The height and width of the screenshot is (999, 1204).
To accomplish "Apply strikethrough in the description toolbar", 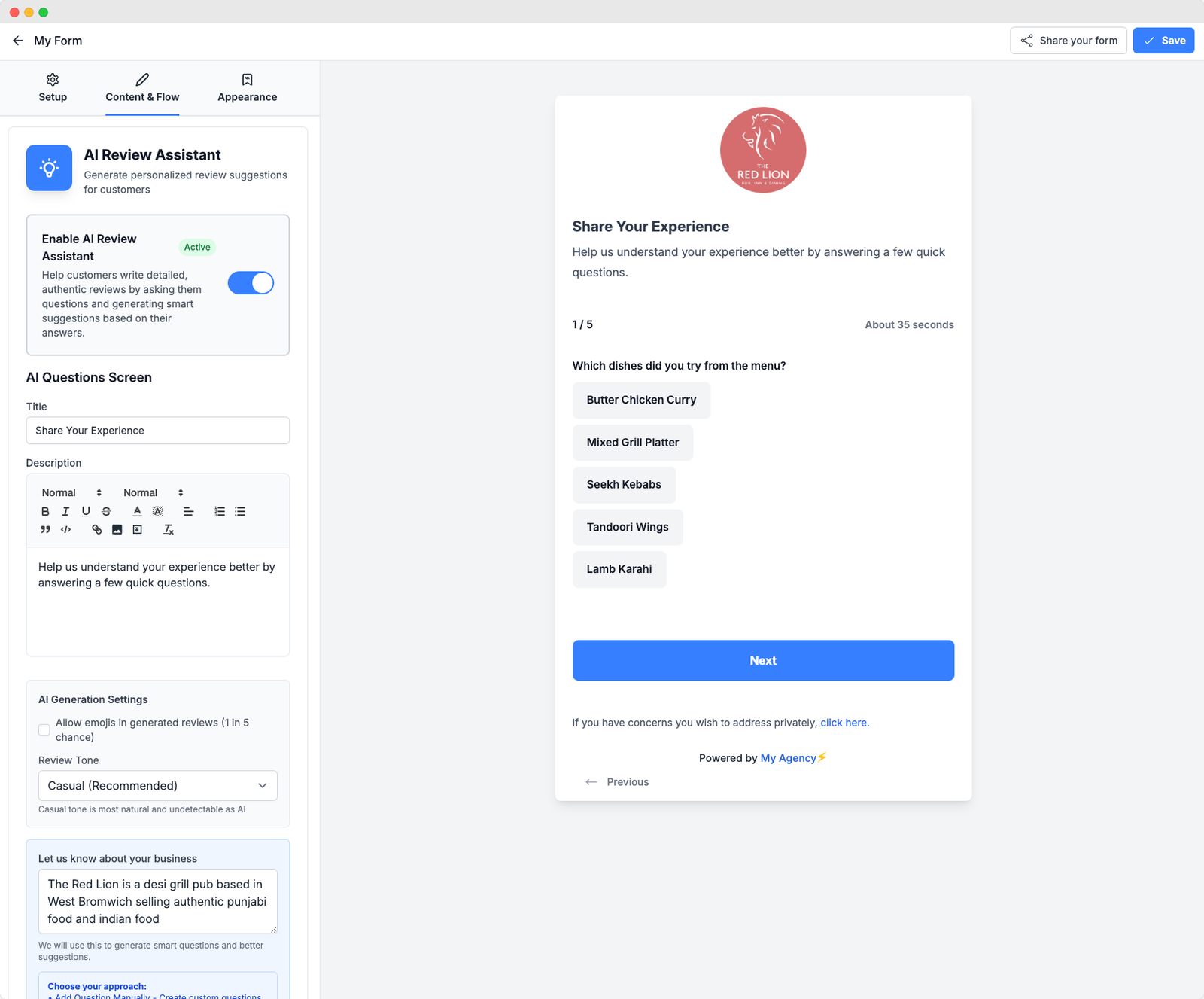I will [106, 511].
